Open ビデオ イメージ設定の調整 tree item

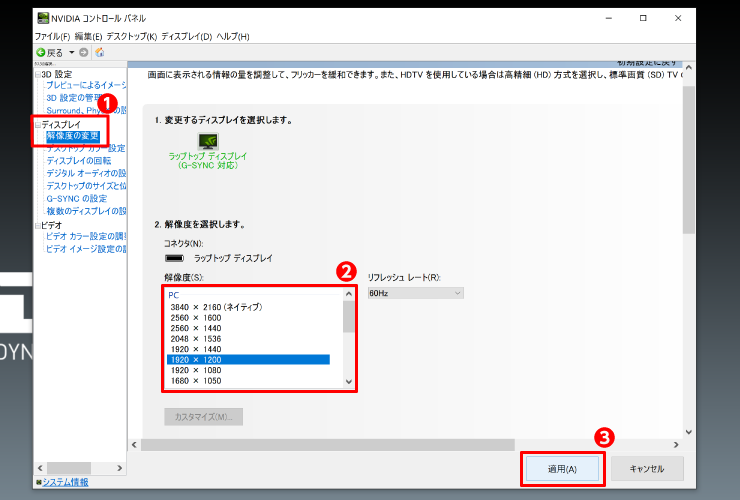pyautogui.click(x=86, y=249)
